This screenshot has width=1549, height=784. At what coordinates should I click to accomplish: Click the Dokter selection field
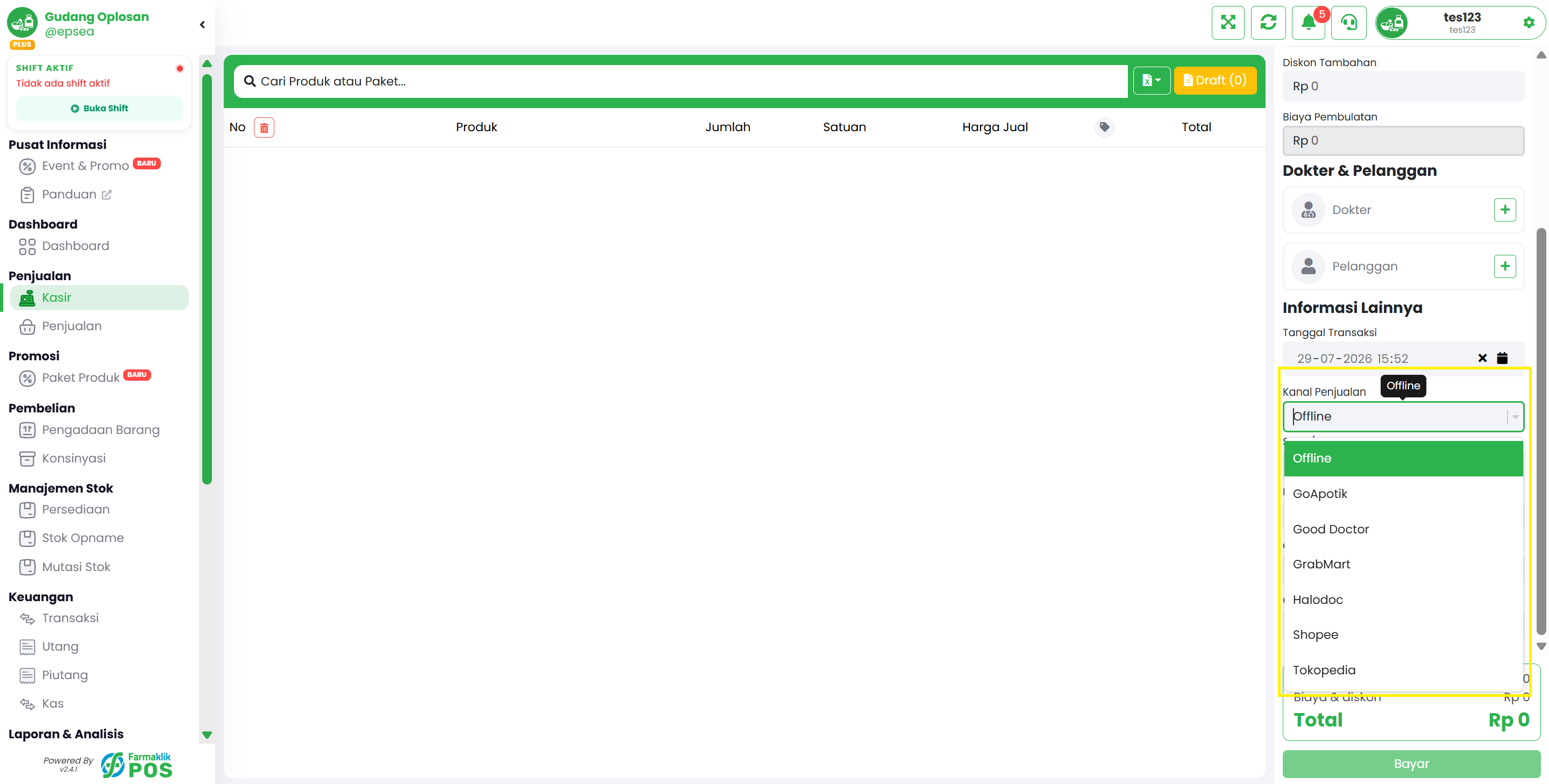[1403, 210]
